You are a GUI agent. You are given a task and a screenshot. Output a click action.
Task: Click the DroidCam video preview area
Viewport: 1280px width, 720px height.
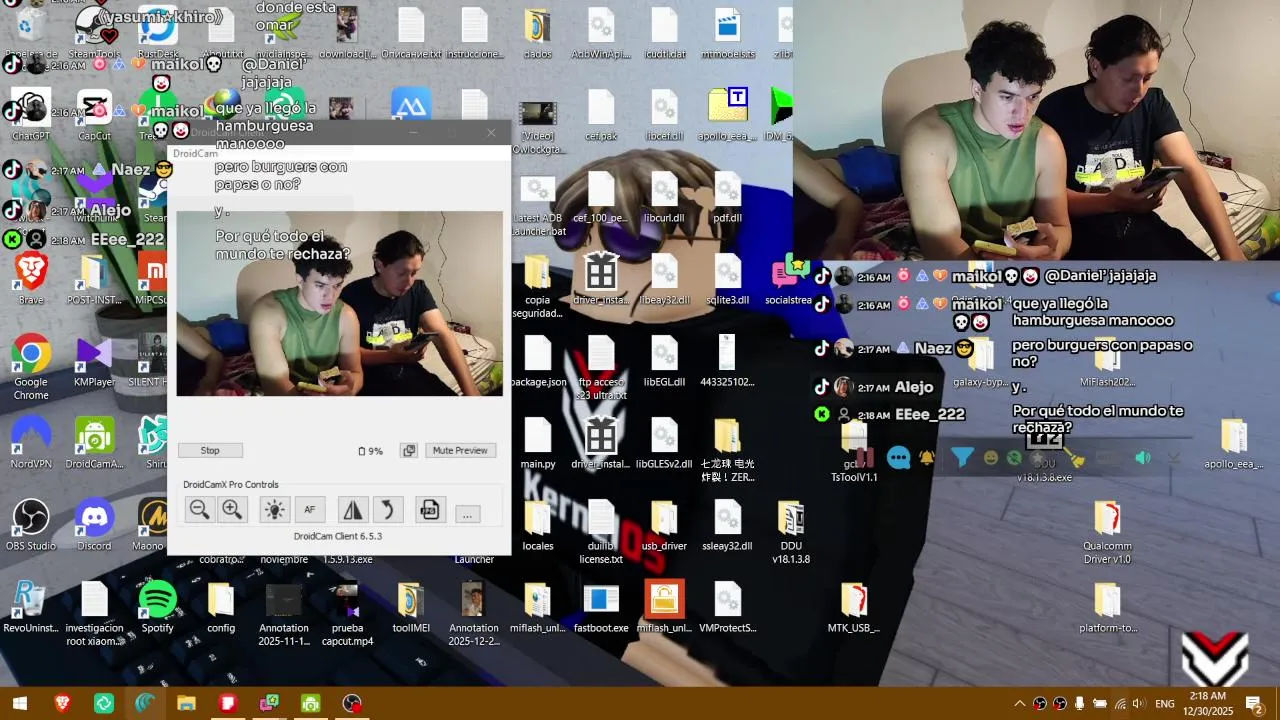pos(339,303)
